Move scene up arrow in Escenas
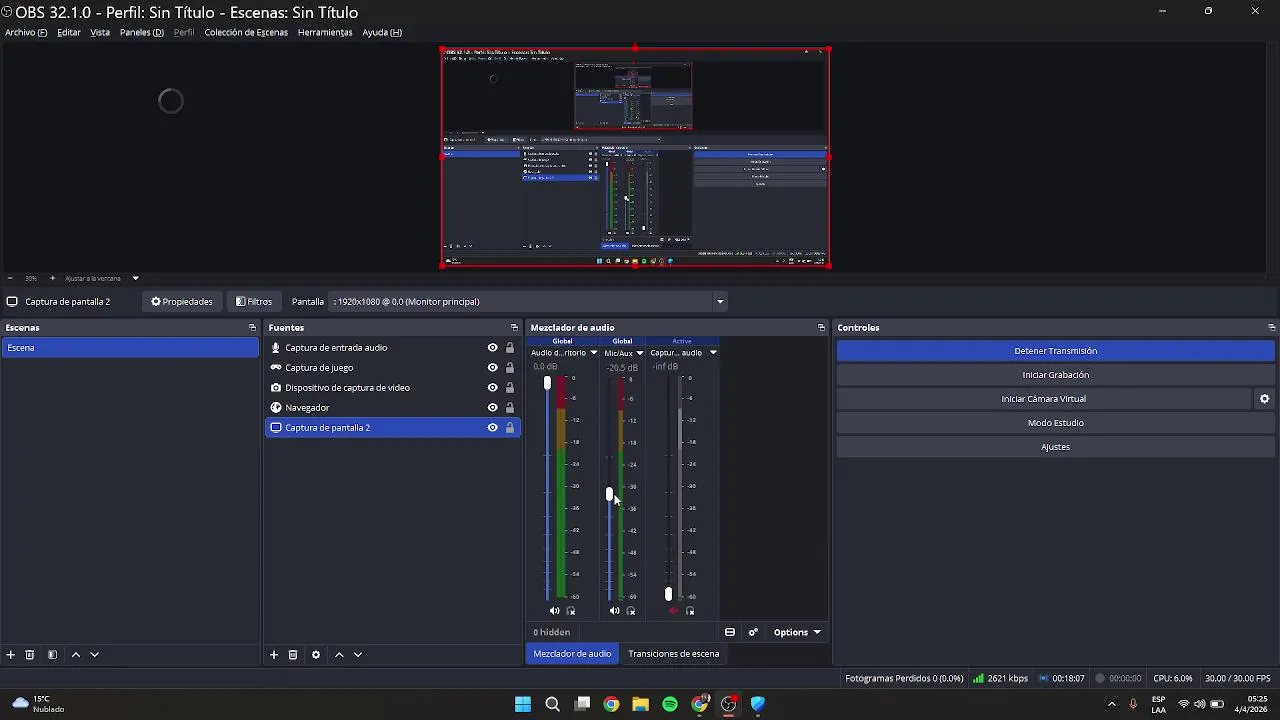 [x=75, y=655]
